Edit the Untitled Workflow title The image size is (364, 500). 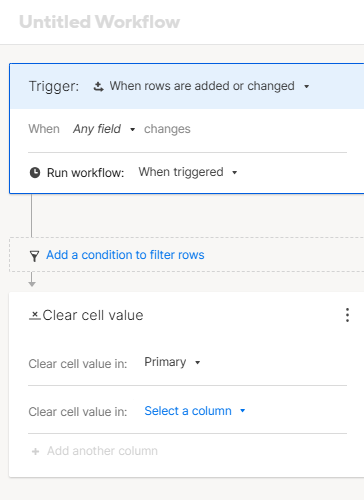tap(99, 22)
